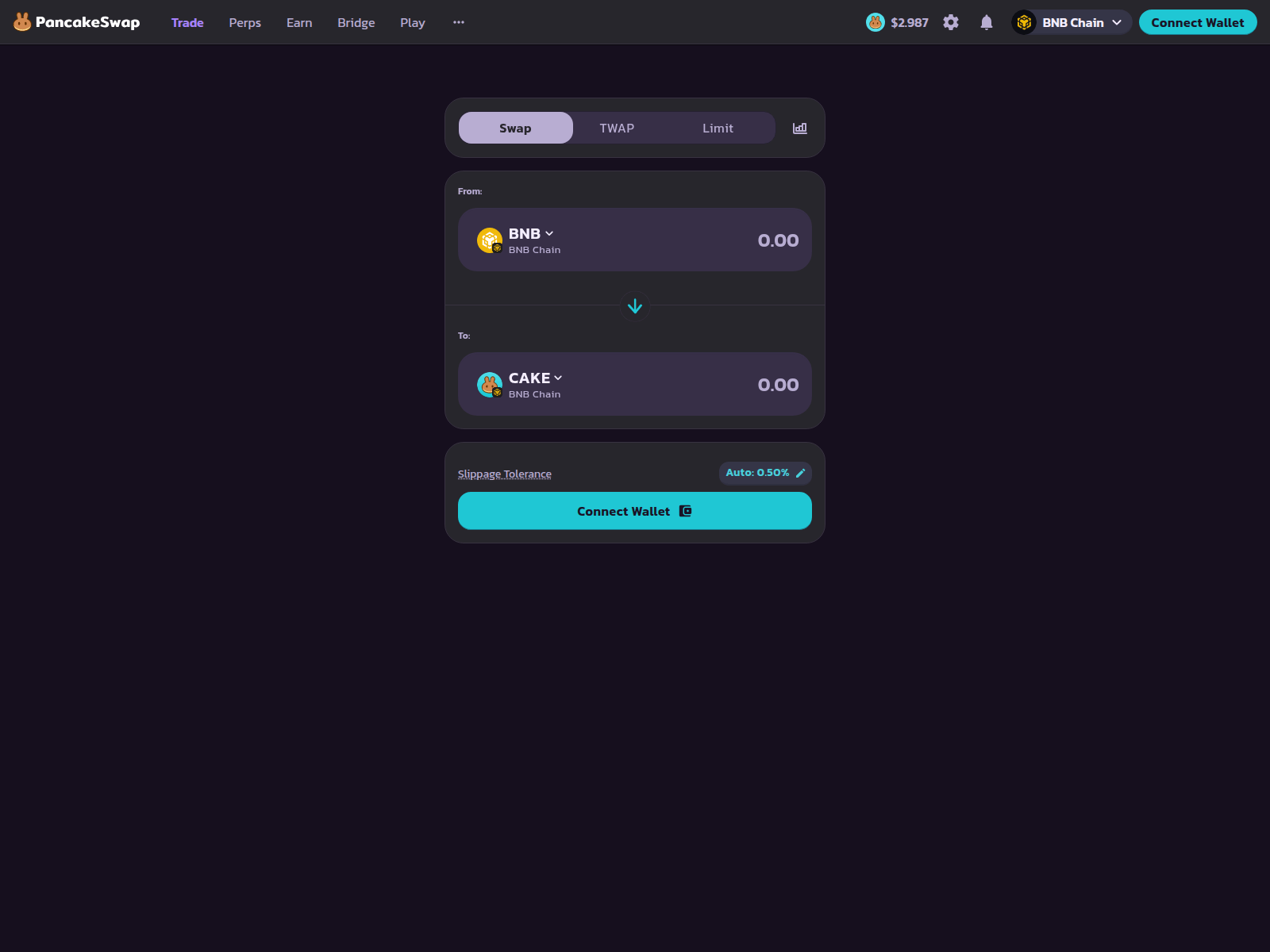The height and width of the screenshot is (952, 1270).
Task: Click the large Connect Wallet button
Action: coord(635,511)
